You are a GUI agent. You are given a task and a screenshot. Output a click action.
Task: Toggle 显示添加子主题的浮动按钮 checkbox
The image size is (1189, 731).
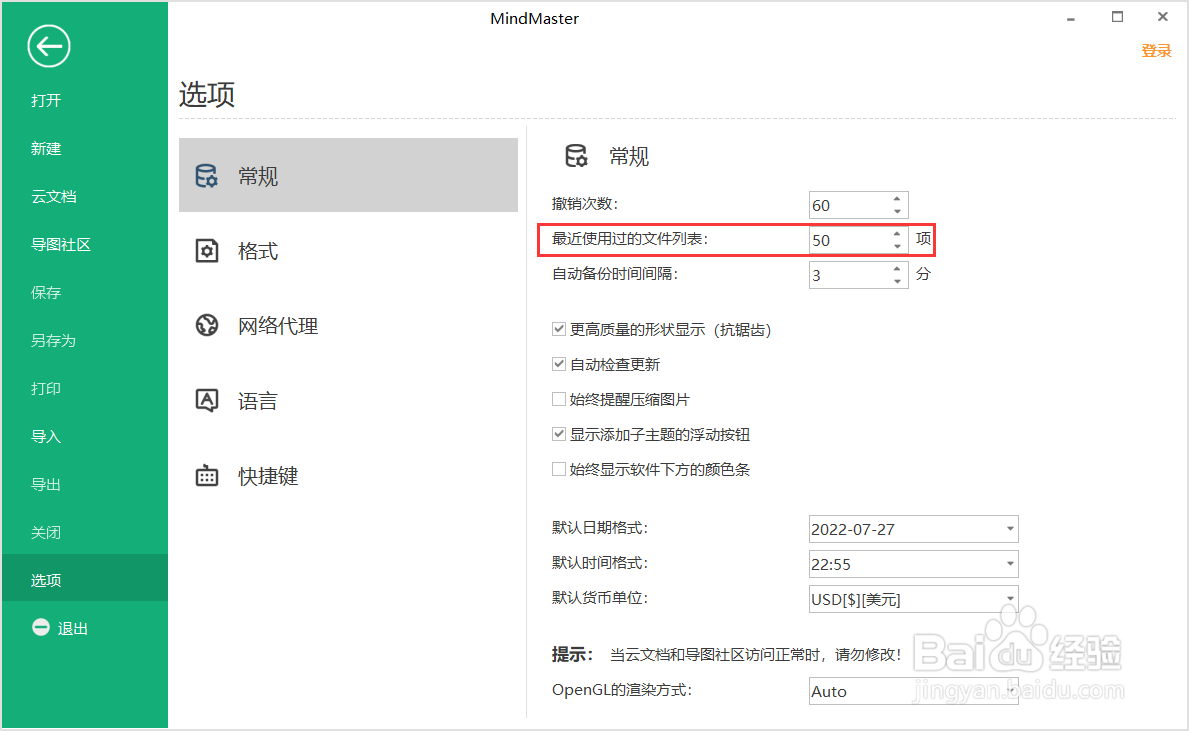coord(559,434)
